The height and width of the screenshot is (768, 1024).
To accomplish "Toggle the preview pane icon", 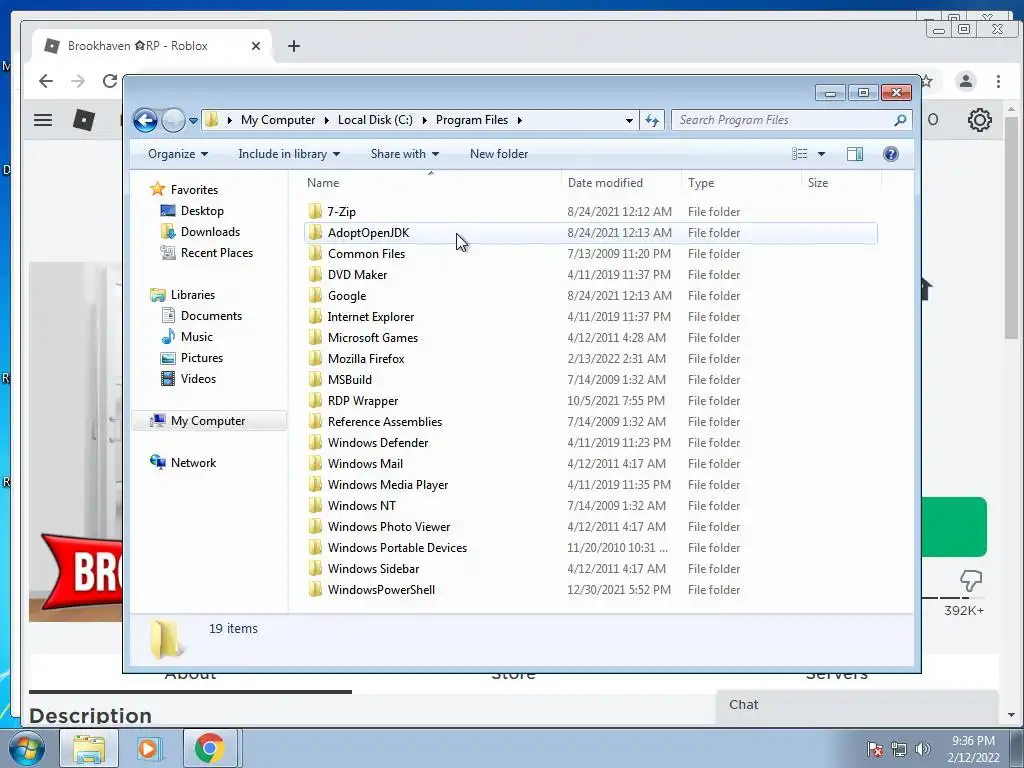I will pyautogui.click(x=854, y=154).
